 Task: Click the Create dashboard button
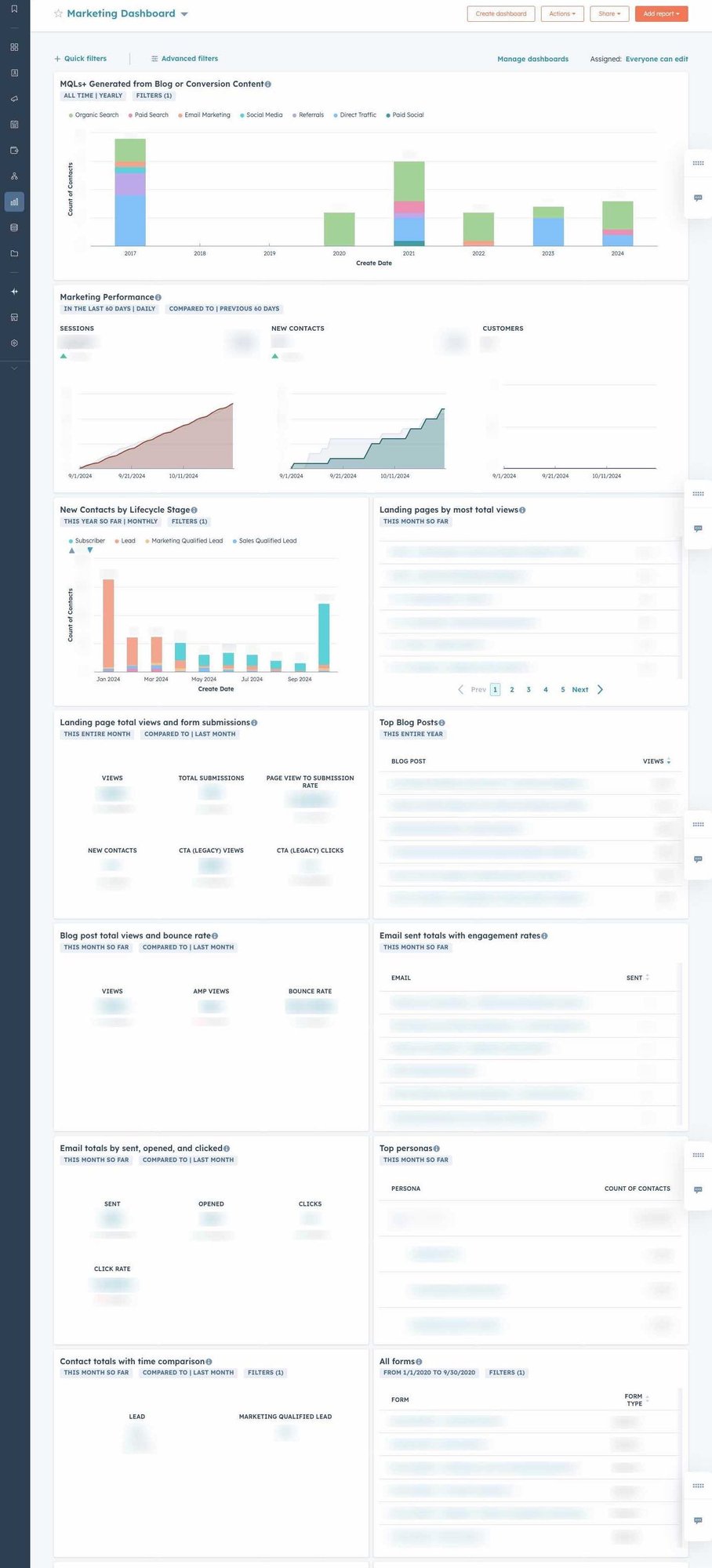(500, 14)
